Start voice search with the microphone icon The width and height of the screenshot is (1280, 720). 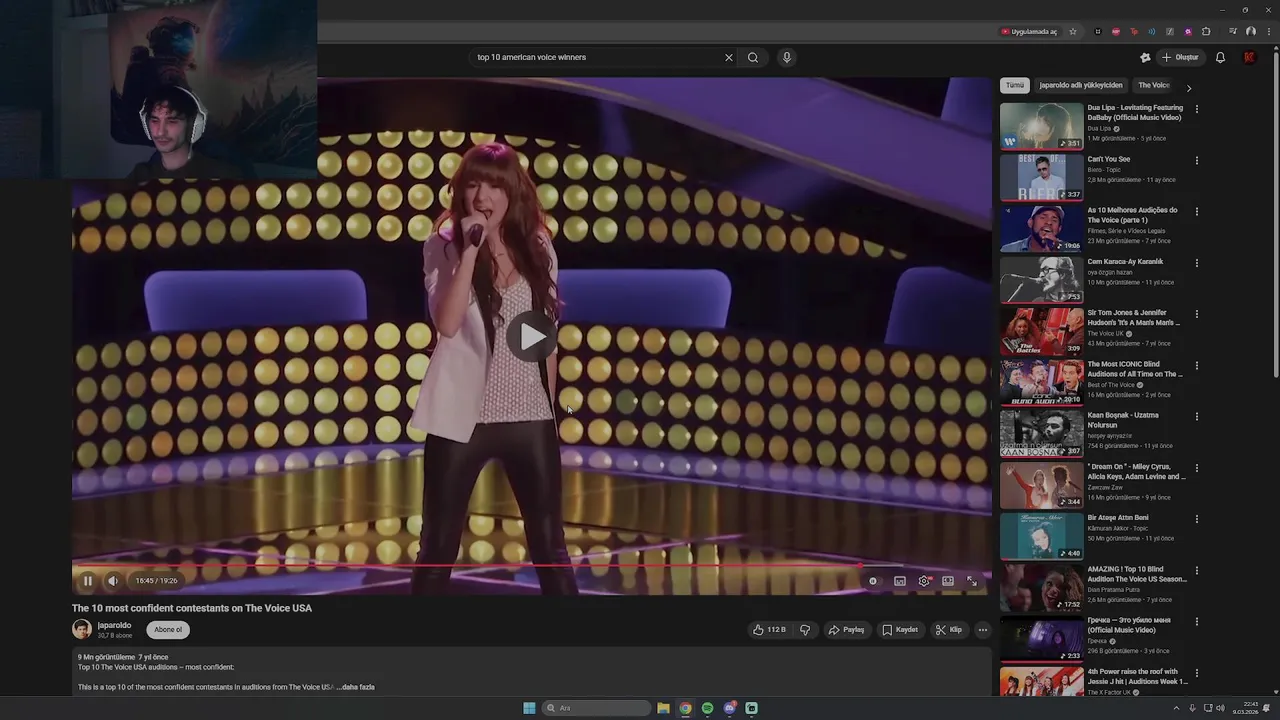pos(787,57)
